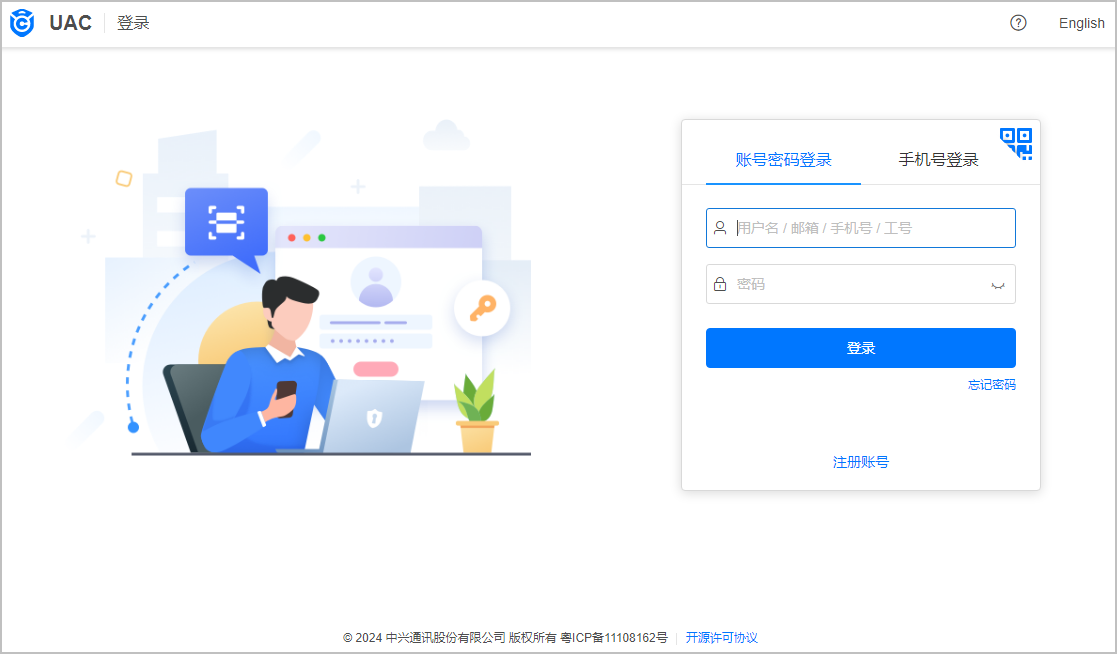Click the user icon in username field
Image resolution: width=1117 pixels, height=654 pixels.
tap(720, 228)
